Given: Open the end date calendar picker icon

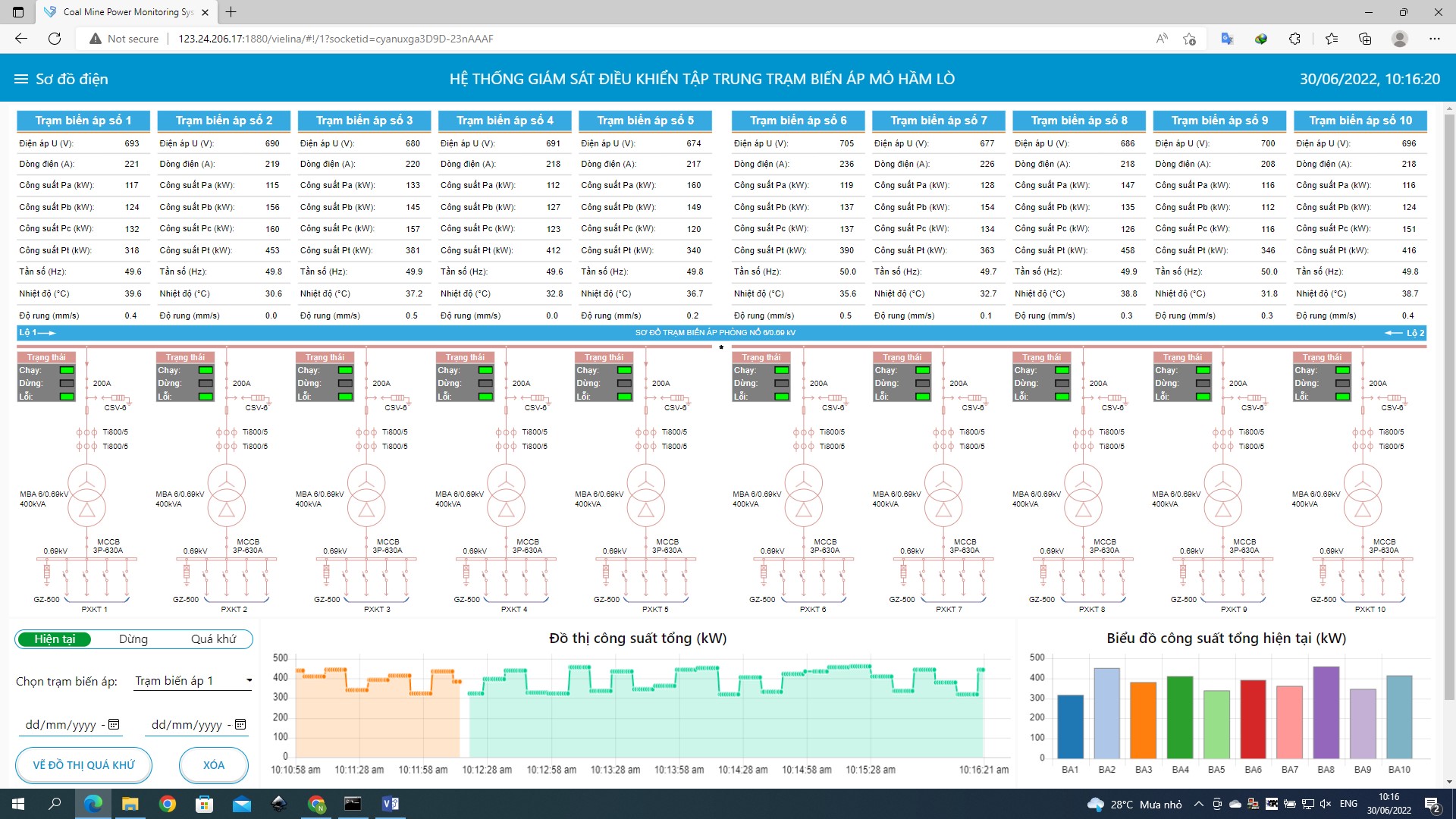Looking at the screenshot, I should tap(240, 724).
